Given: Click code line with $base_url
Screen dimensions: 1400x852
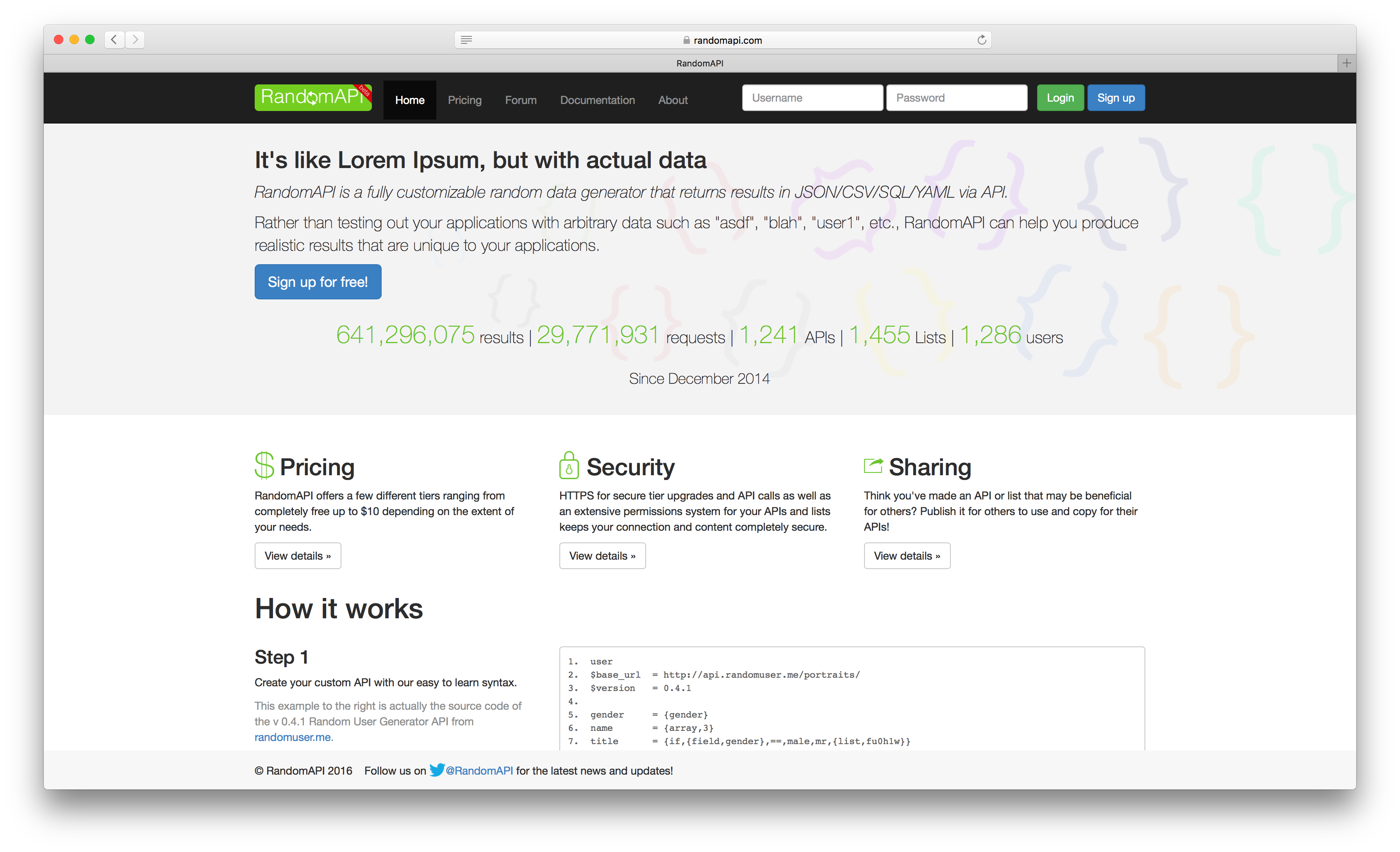Looking at the screenshot, I should [725, 675].
